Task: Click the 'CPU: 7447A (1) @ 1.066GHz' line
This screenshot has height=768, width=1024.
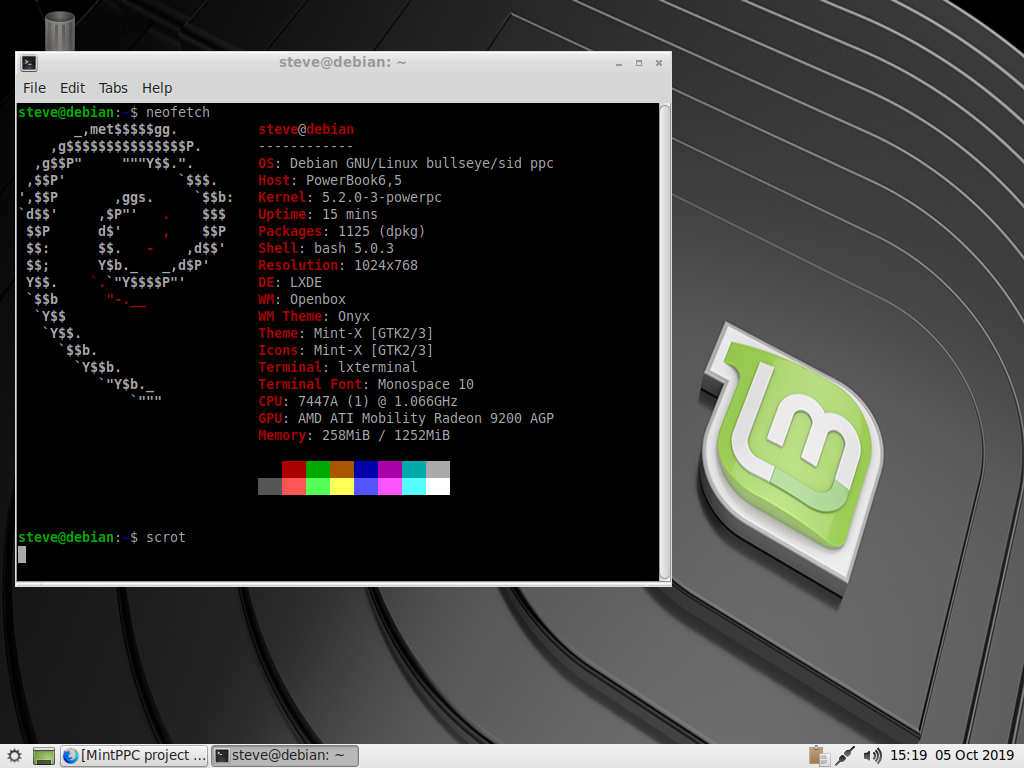Action: point(358,401)
